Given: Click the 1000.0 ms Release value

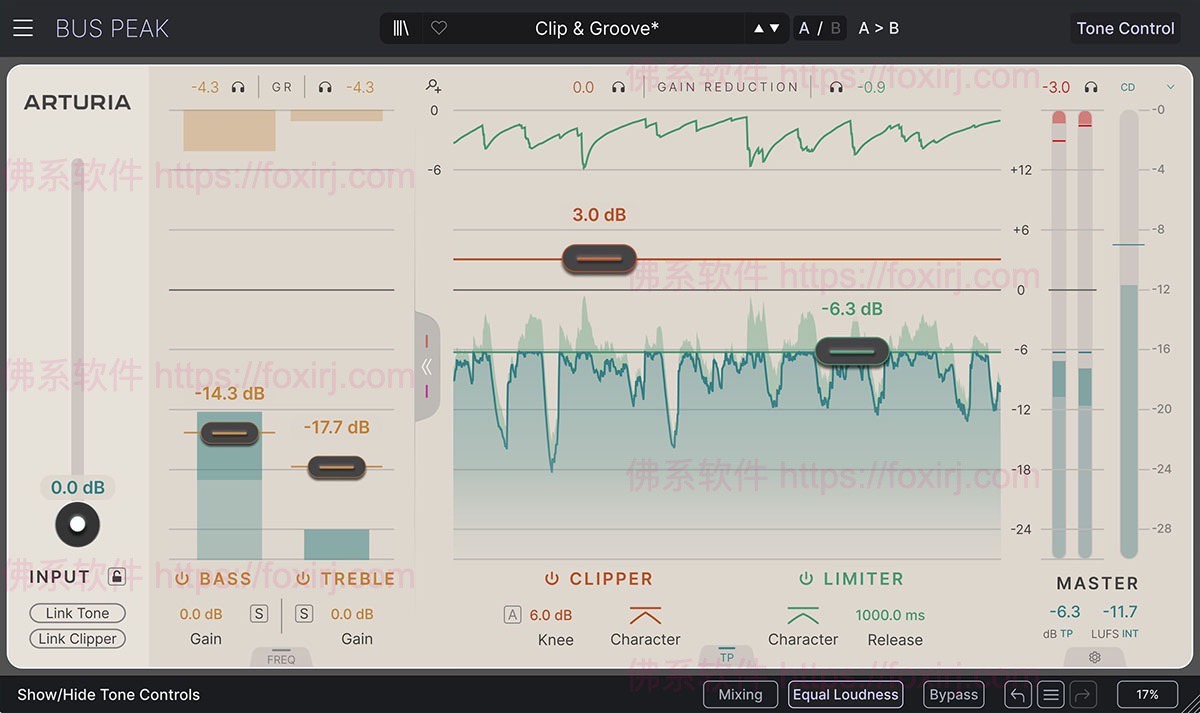Looking at the screenshot, I should pos(890,615).
